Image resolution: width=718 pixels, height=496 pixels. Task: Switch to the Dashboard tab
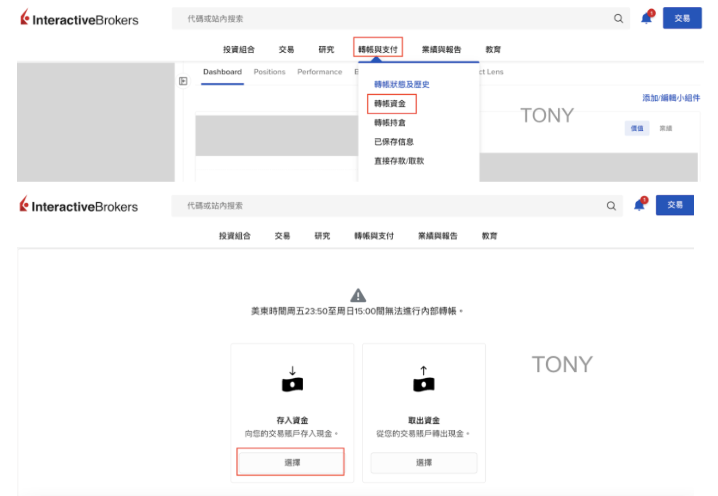tap(223, 72)
